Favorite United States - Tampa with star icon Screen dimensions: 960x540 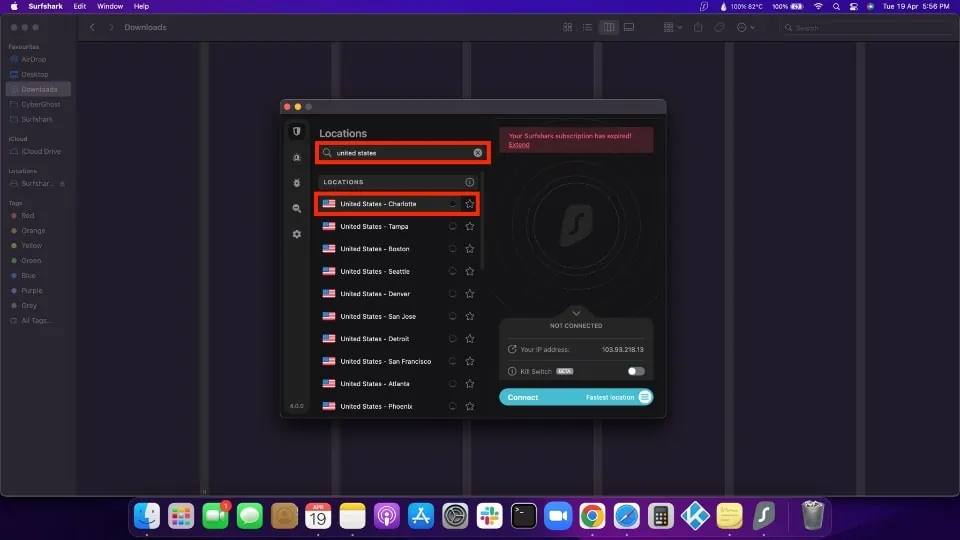click(x=470, y=227)
